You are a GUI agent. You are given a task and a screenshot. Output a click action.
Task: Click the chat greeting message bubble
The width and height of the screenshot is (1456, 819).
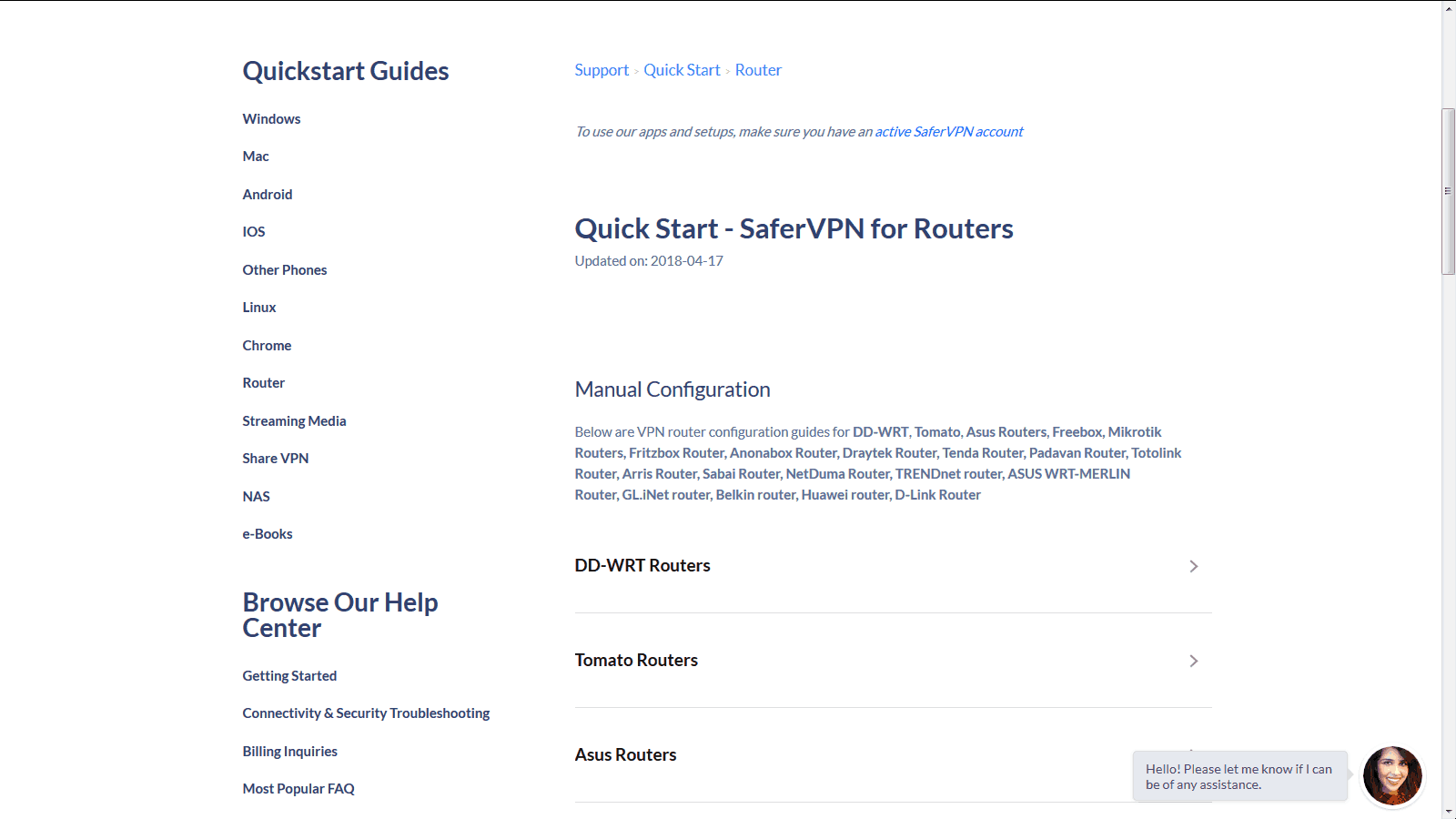tap(1239, 776)
